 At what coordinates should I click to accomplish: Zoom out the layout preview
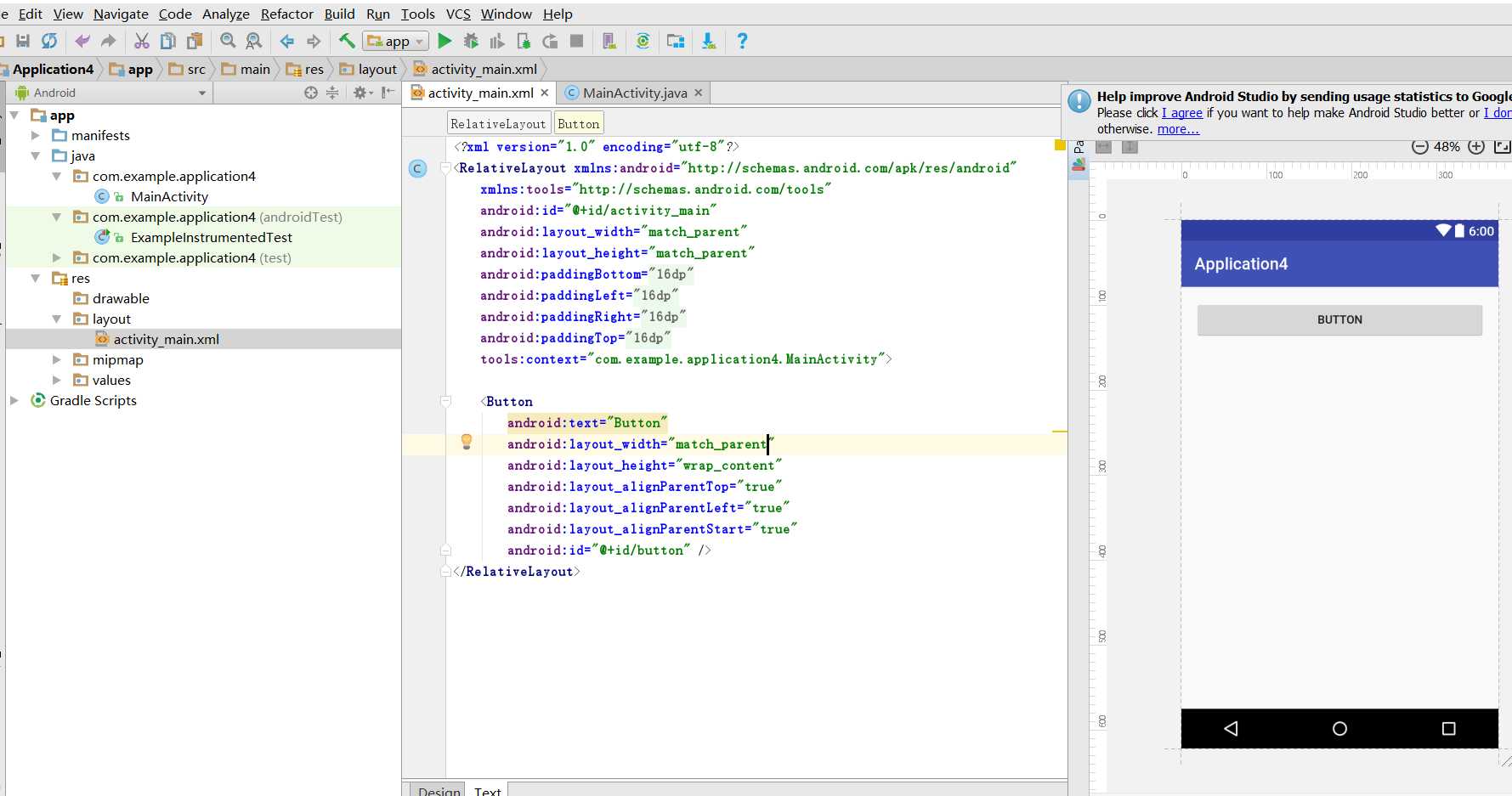(x=1419, y=146)
